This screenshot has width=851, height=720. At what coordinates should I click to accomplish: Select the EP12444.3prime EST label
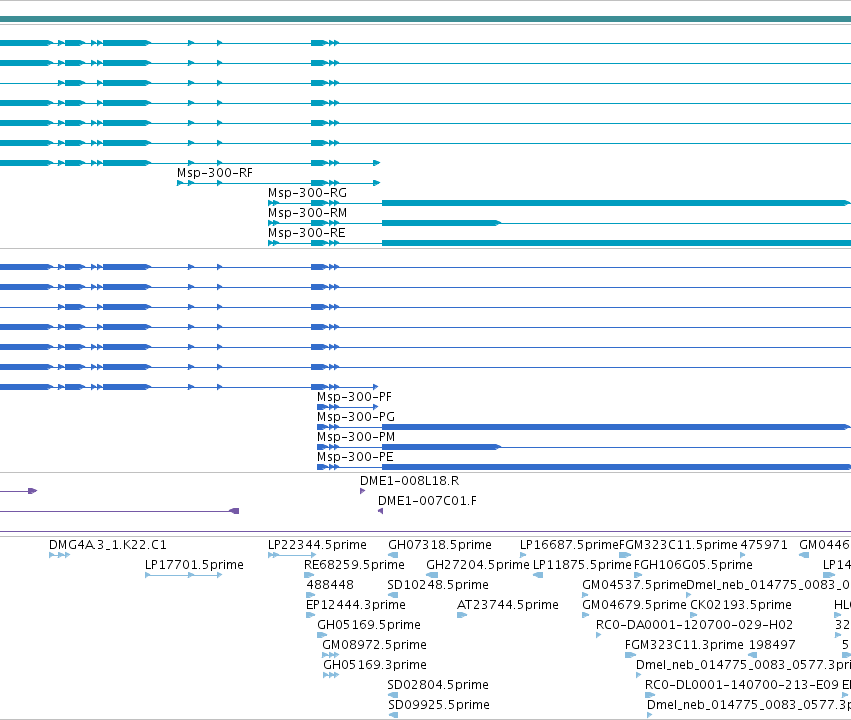[x=356, y=606]
